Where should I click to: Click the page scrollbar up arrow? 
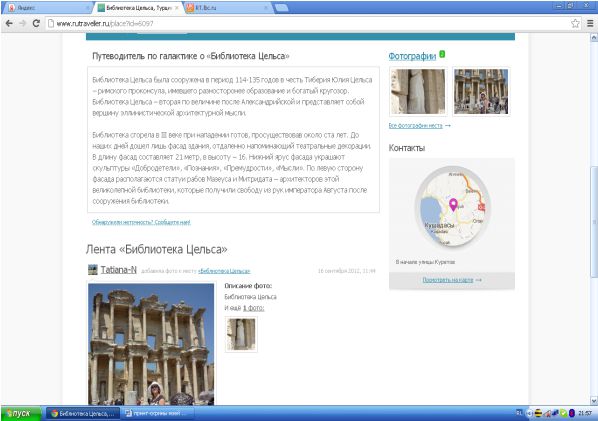[x=594, y=37]
